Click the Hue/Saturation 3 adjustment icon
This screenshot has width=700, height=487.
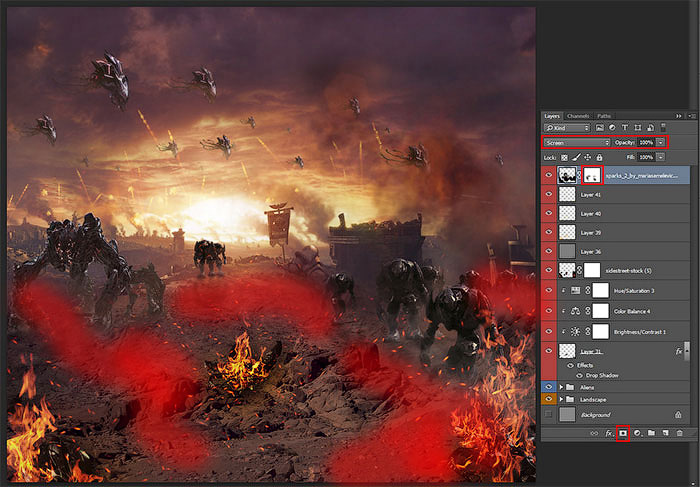pyautogui.click(x=575, y=291)
